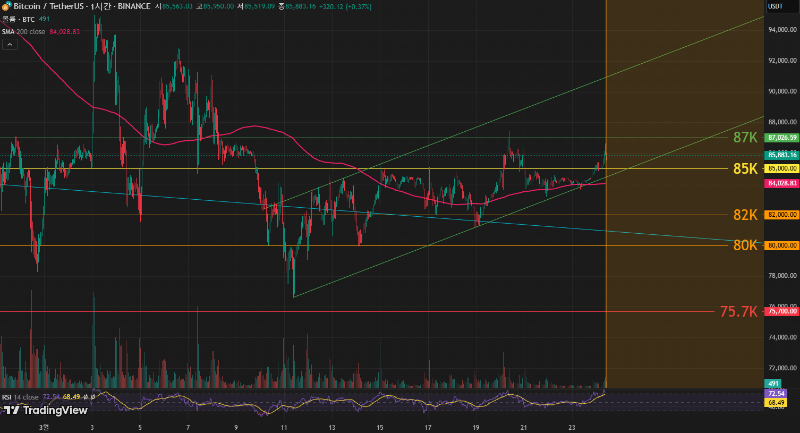Select the current price 85,883.16 axis tag
Image resolution: width=800 pixels, height=433 pixels.
pos(780,155)
